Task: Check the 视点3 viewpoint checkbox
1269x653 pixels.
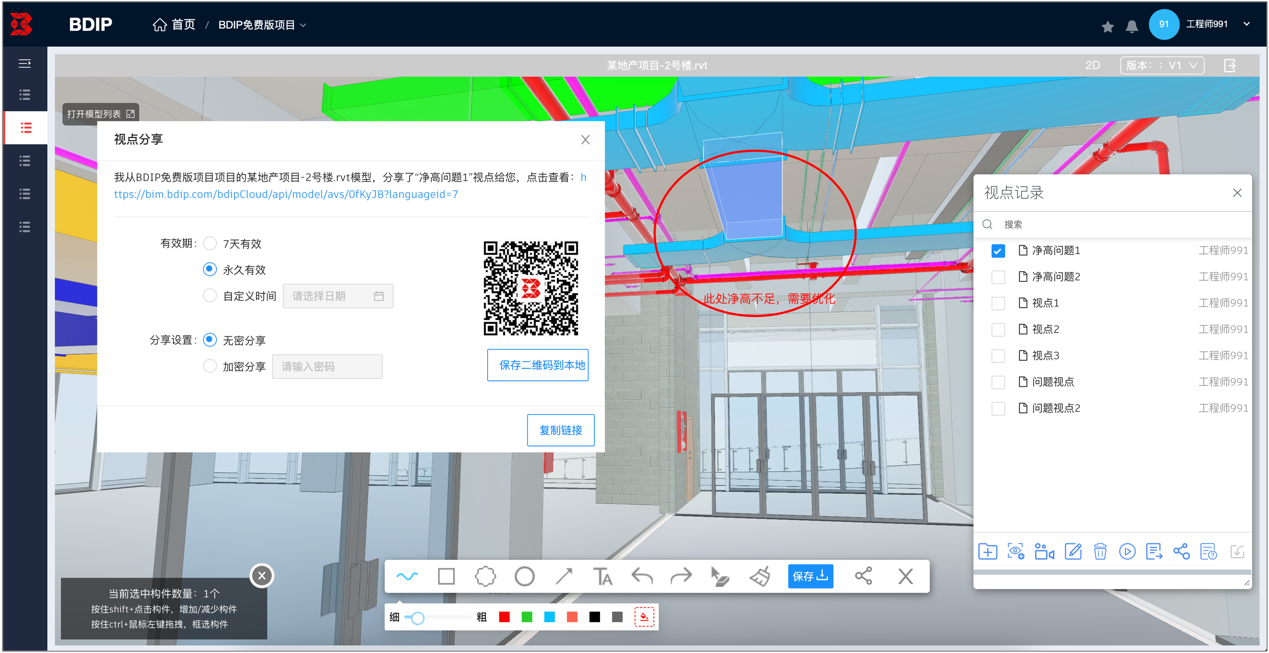Action: point(998,356)
